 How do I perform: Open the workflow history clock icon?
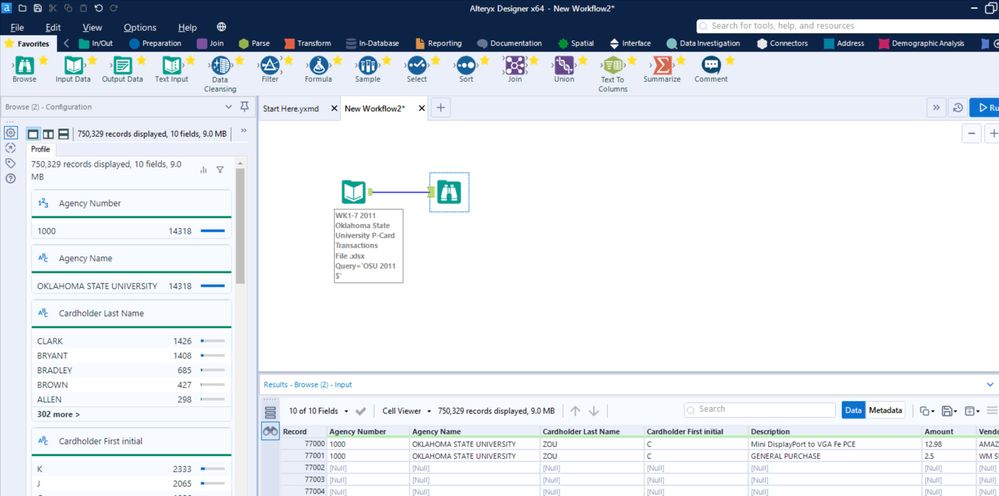tap(958, 108)
